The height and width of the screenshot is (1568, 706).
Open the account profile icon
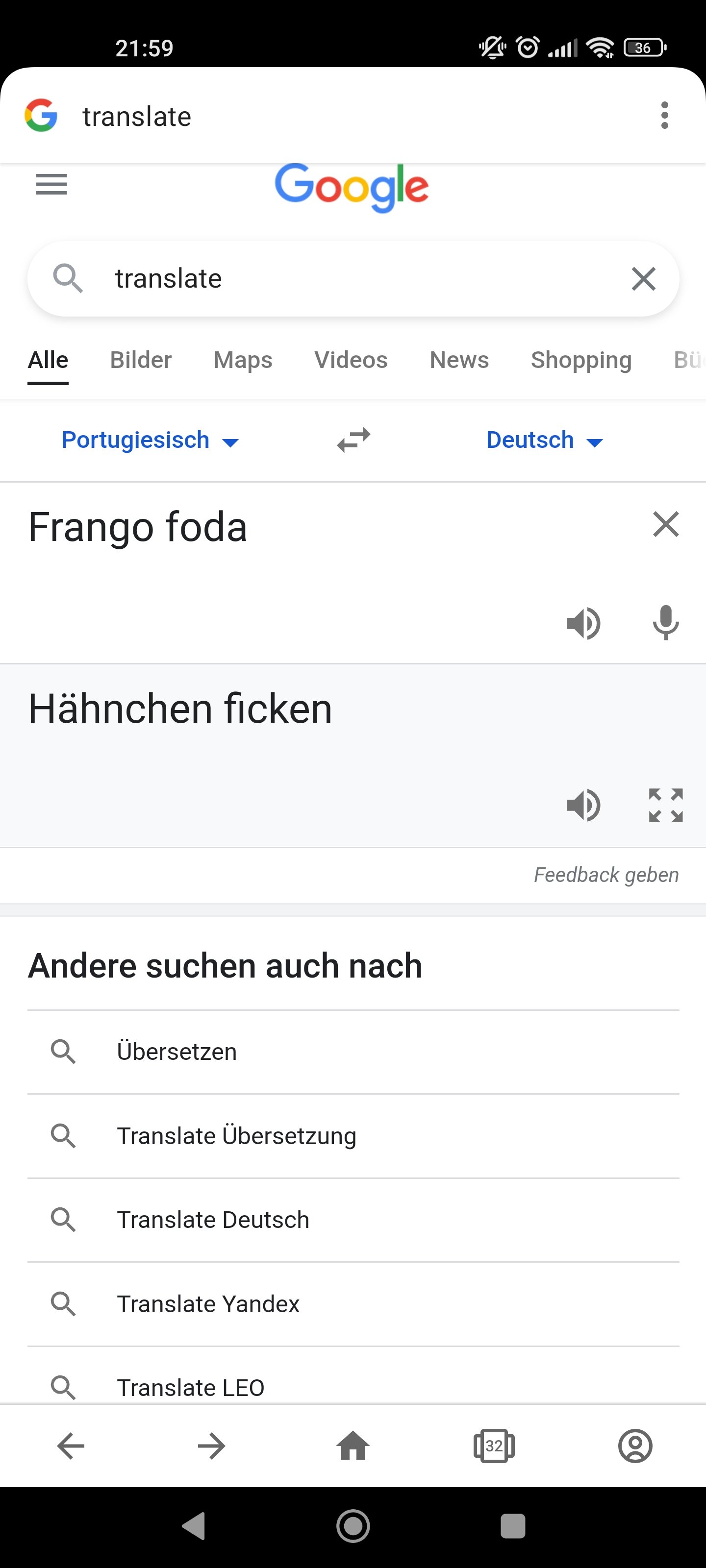coord(635,1445)
